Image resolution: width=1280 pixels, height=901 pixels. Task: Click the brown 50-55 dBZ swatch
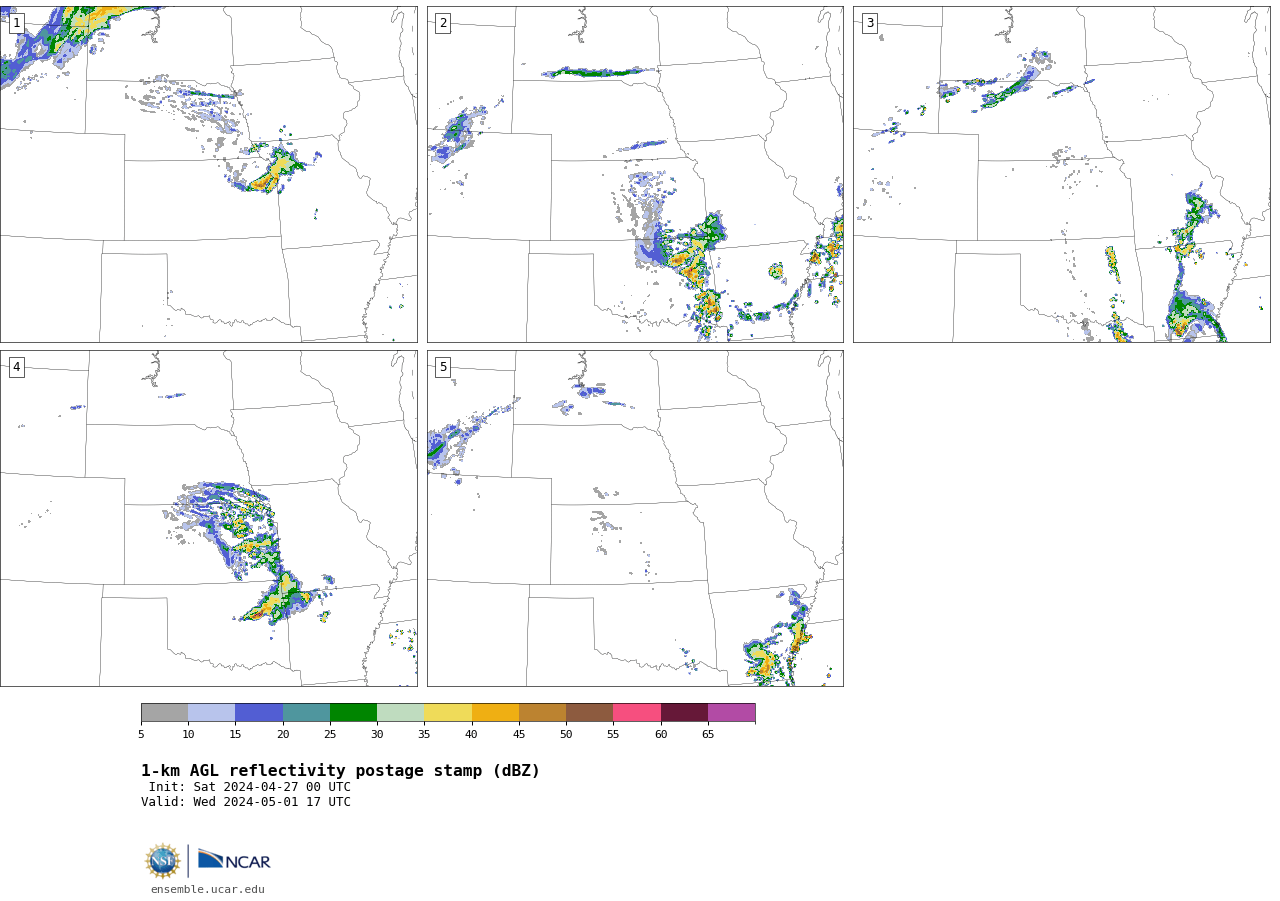[x=589, y=713]
